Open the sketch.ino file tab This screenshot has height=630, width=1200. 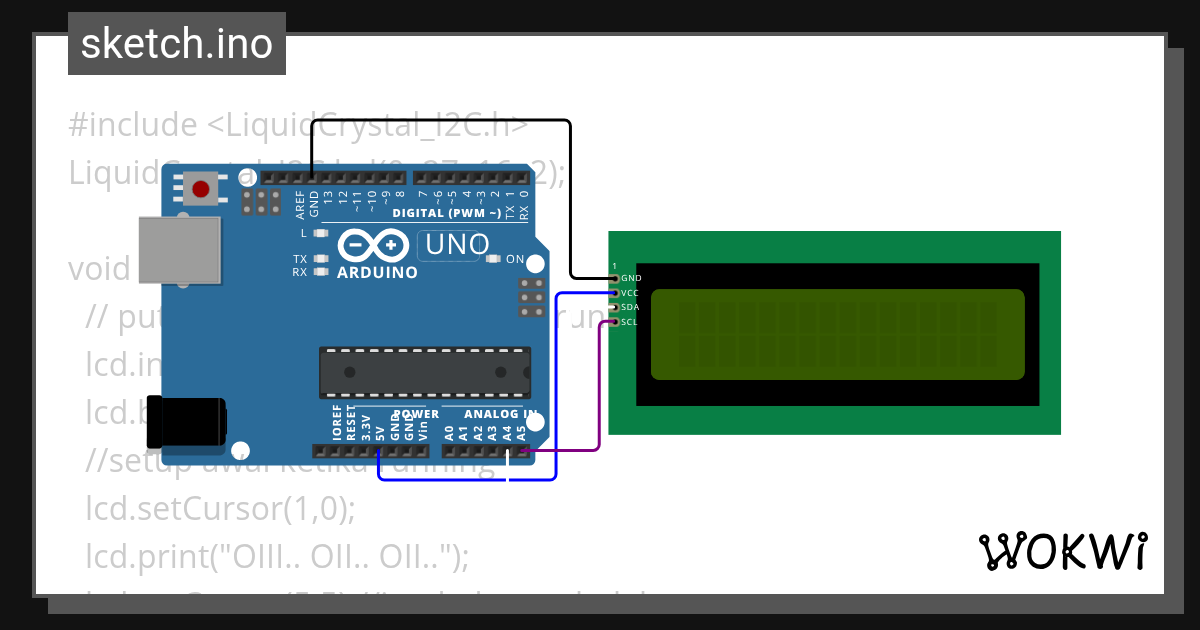(176, 44)
